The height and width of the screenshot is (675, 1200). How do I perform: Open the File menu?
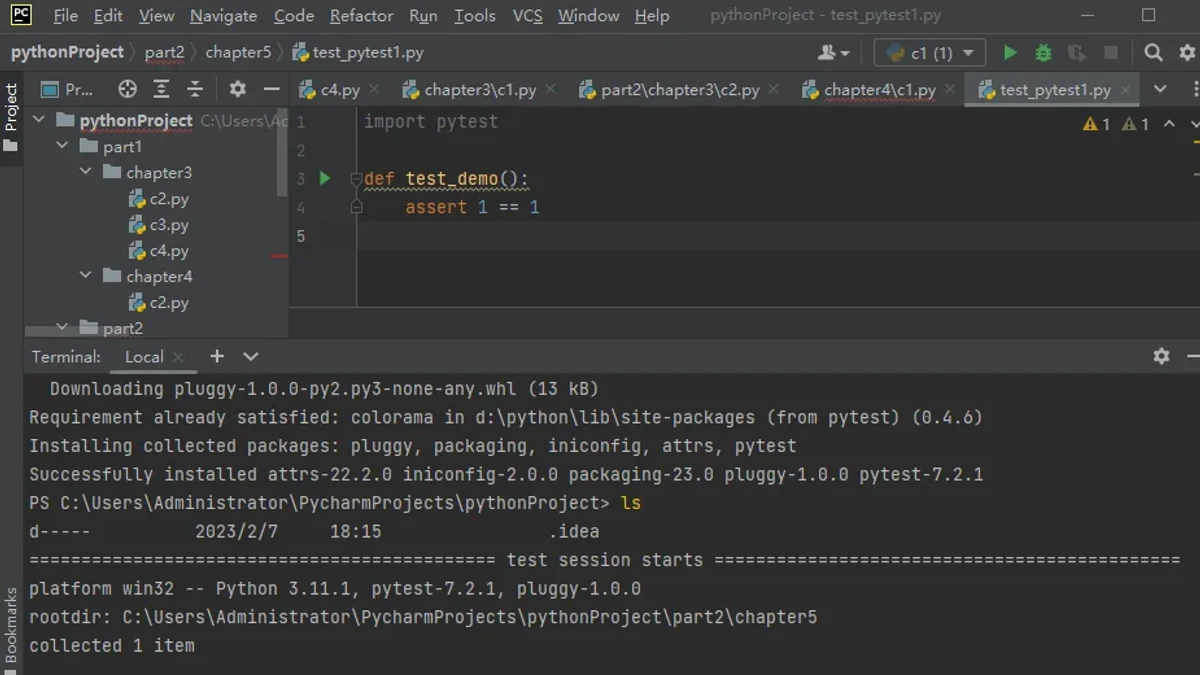click(x=65, y=16)
